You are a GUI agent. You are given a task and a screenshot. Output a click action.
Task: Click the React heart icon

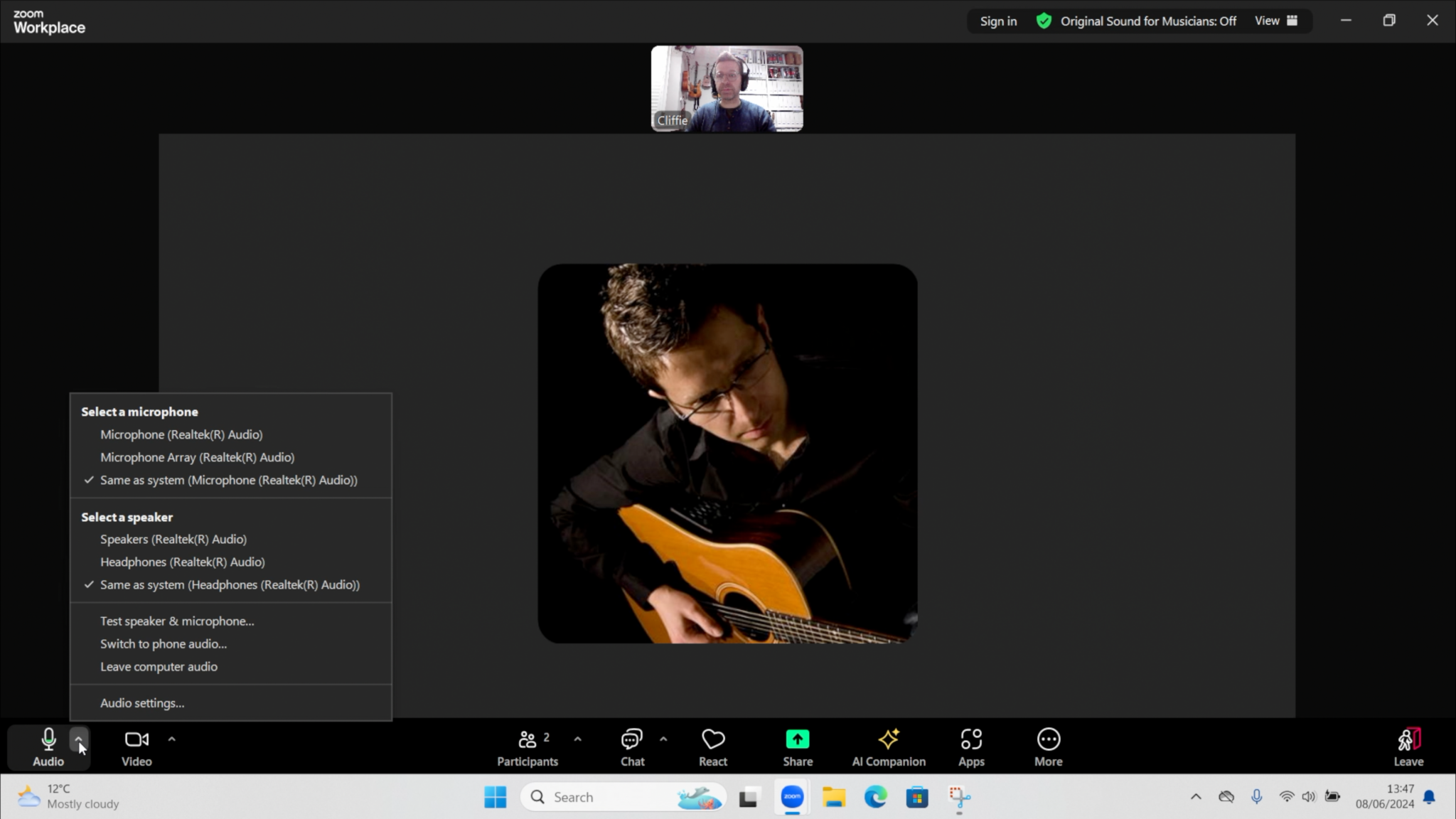point(712,740)
